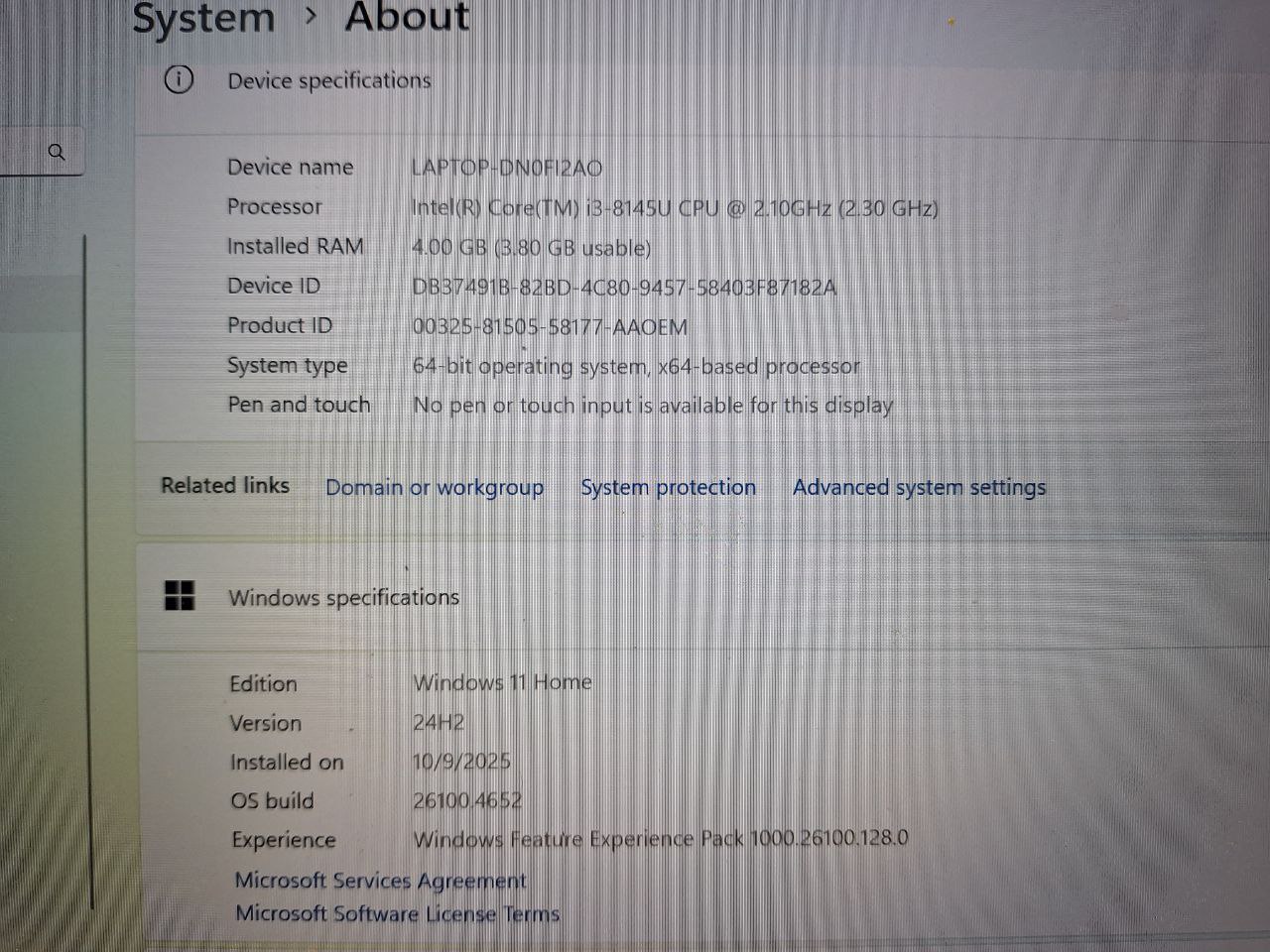The image size is (1270, 952).
Task: Click the breadcrumb chevron after System
Action: click(x=311, y=17)
